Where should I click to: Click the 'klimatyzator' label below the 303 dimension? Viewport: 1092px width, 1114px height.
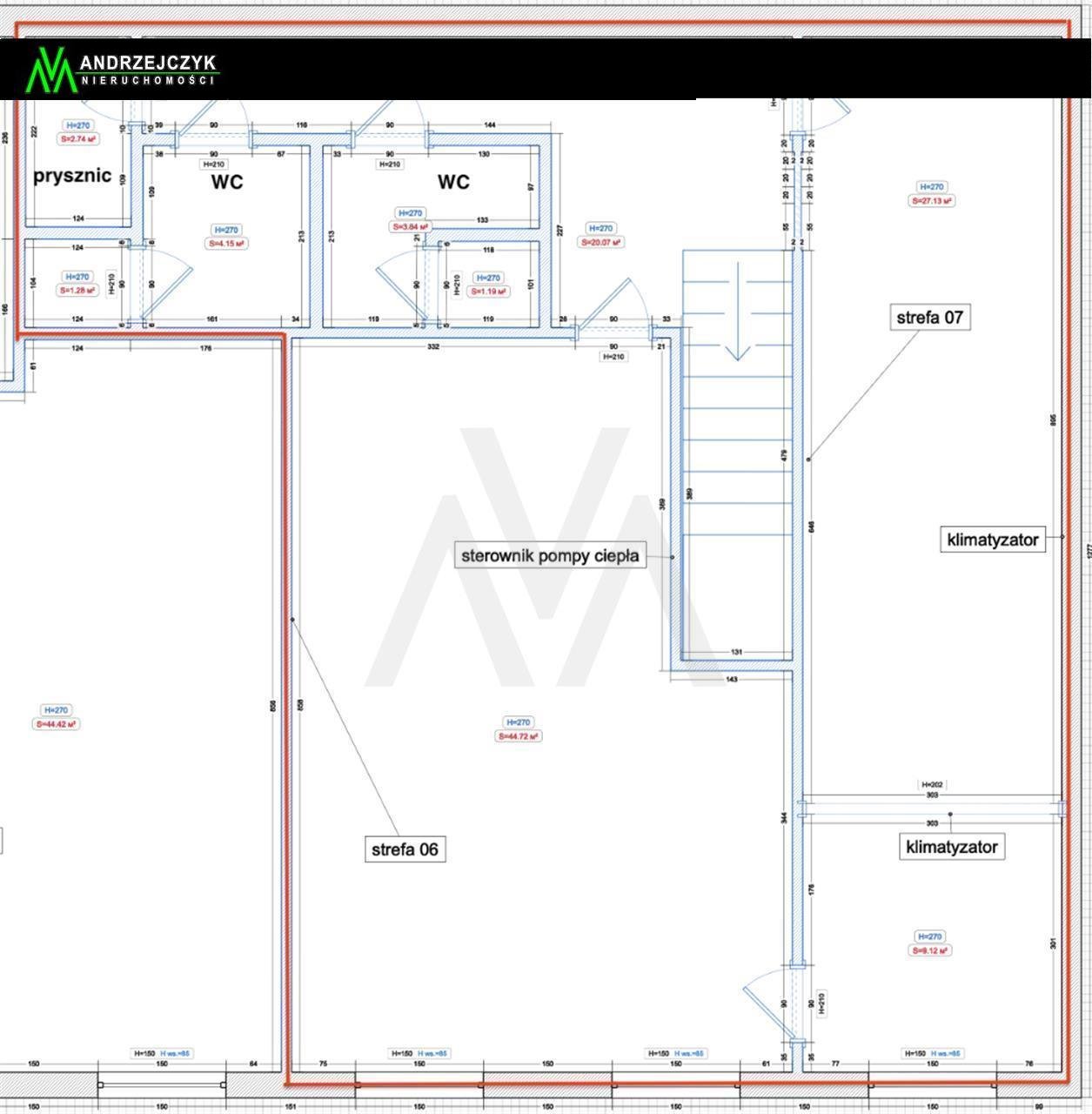pyautogui.click(x=951, y=847)
